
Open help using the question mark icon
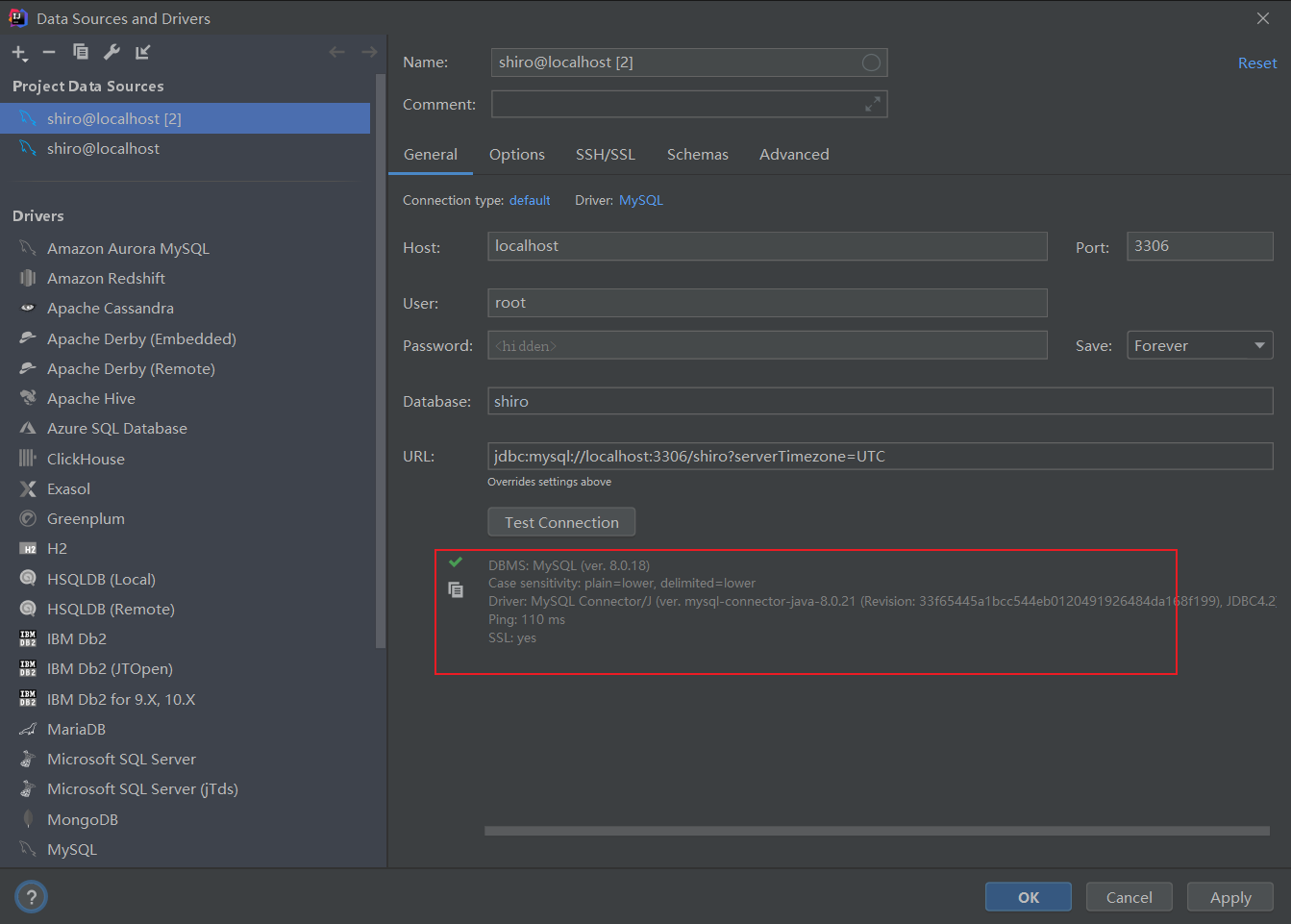click(x=31, y=896)
